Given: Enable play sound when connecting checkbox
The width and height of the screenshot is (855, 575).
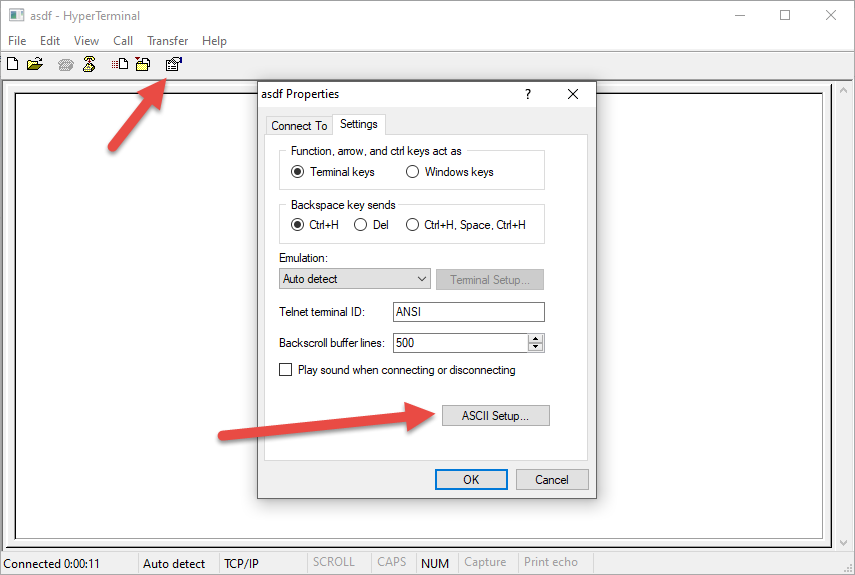Looking at the screenshot, I should click(x=285, y=370).
